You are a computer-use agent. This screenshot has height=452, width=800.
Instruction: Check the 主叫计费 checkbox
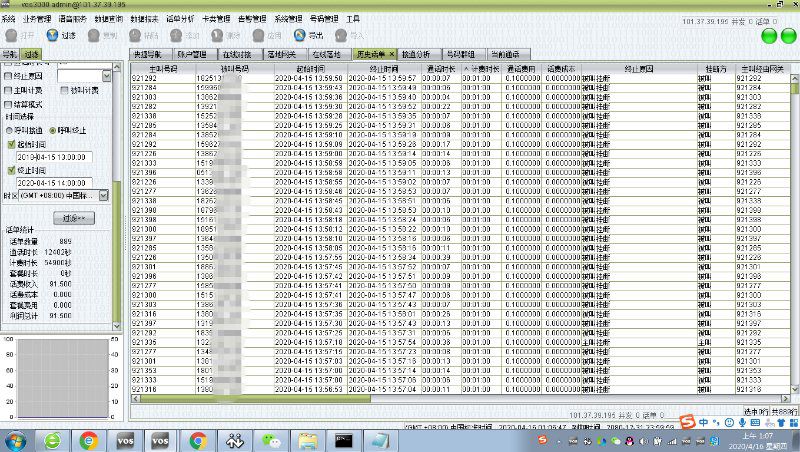click(x=9, y=90)
